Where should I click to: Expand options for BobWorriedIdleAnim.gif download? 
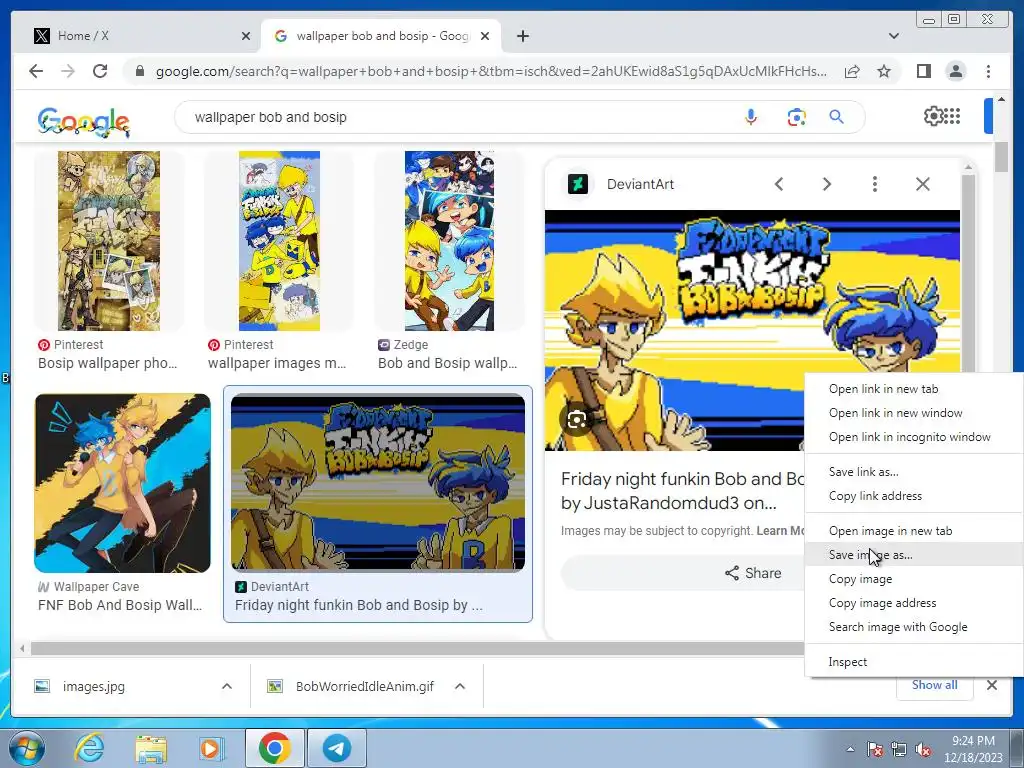pos(460,686)
